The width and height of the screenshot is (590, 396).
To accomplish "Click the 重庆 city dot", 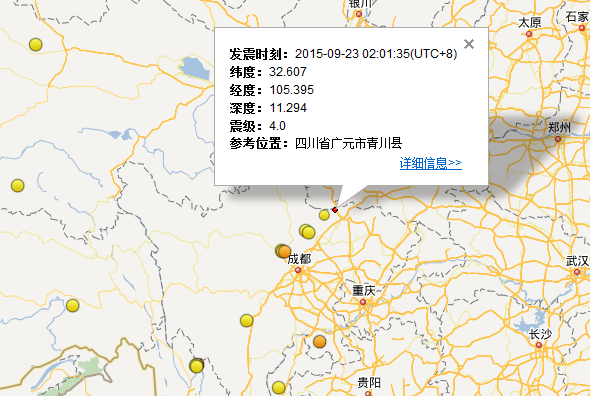I will tap(363, 302).
